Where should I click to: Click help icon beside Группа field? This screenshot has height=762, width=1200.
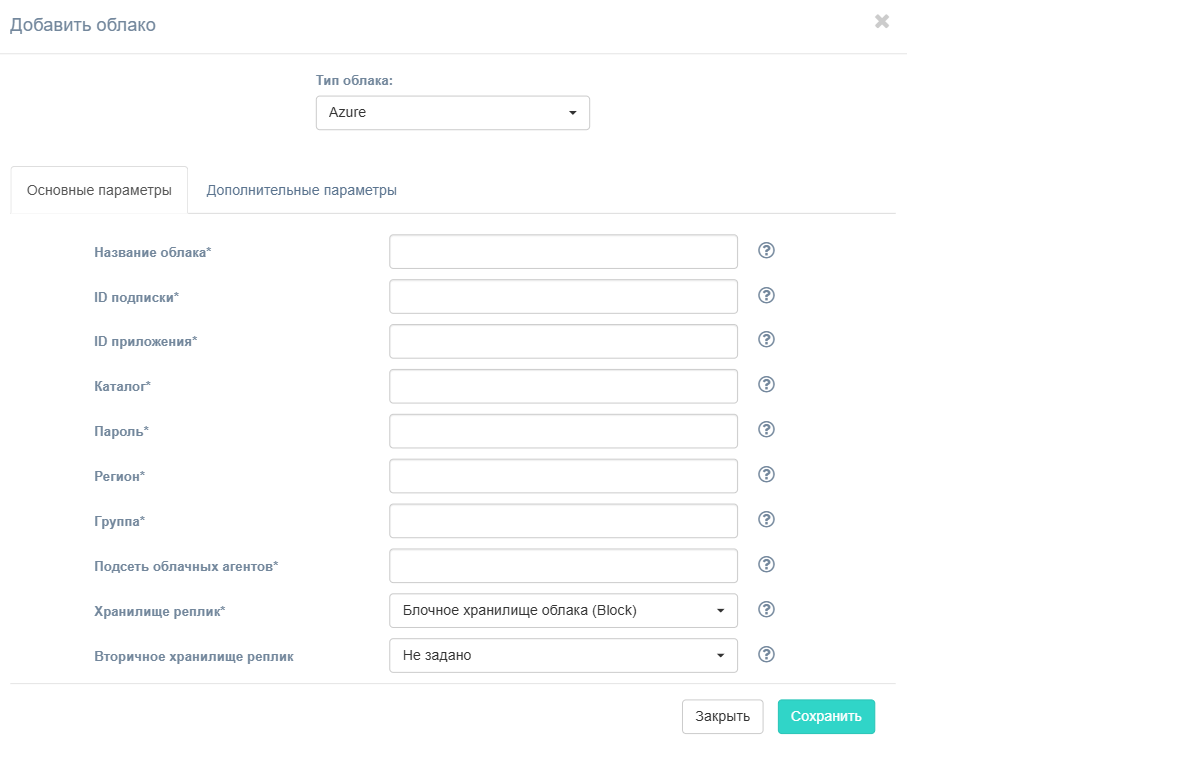(x=767, y=520)
